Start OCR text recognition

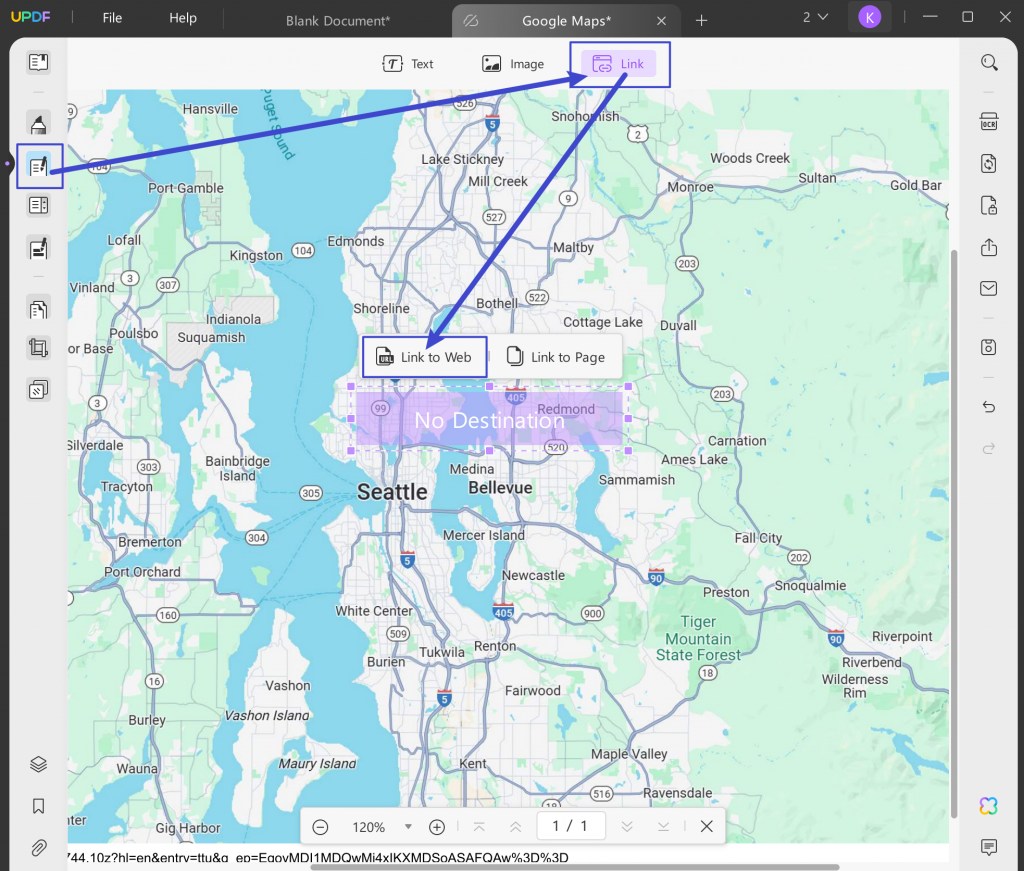click(x=989, y=120)
